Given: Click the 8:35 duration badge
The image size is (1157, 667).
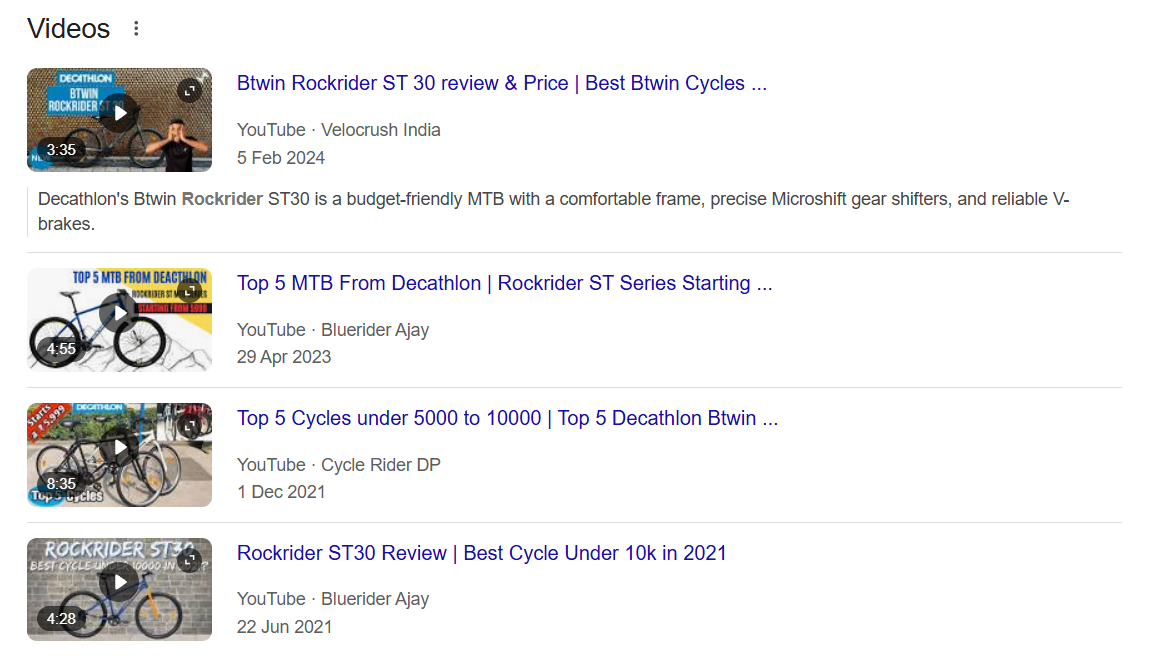Looking at the screenshot, I should point(61,484).
